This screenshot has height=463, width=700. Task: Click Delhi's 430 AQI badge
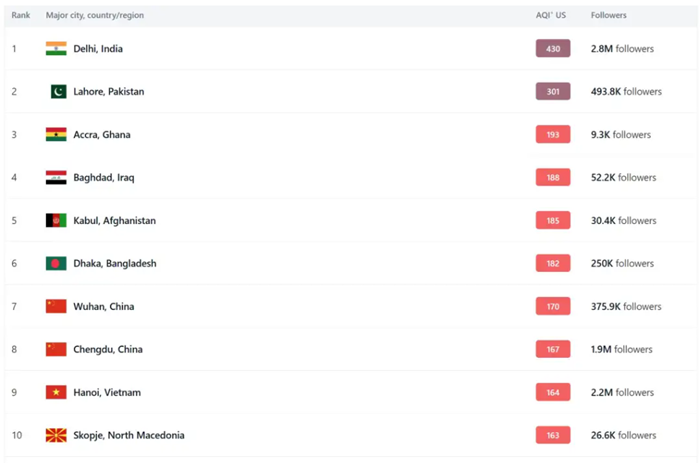pyautogui.click(x=553, y=49)
